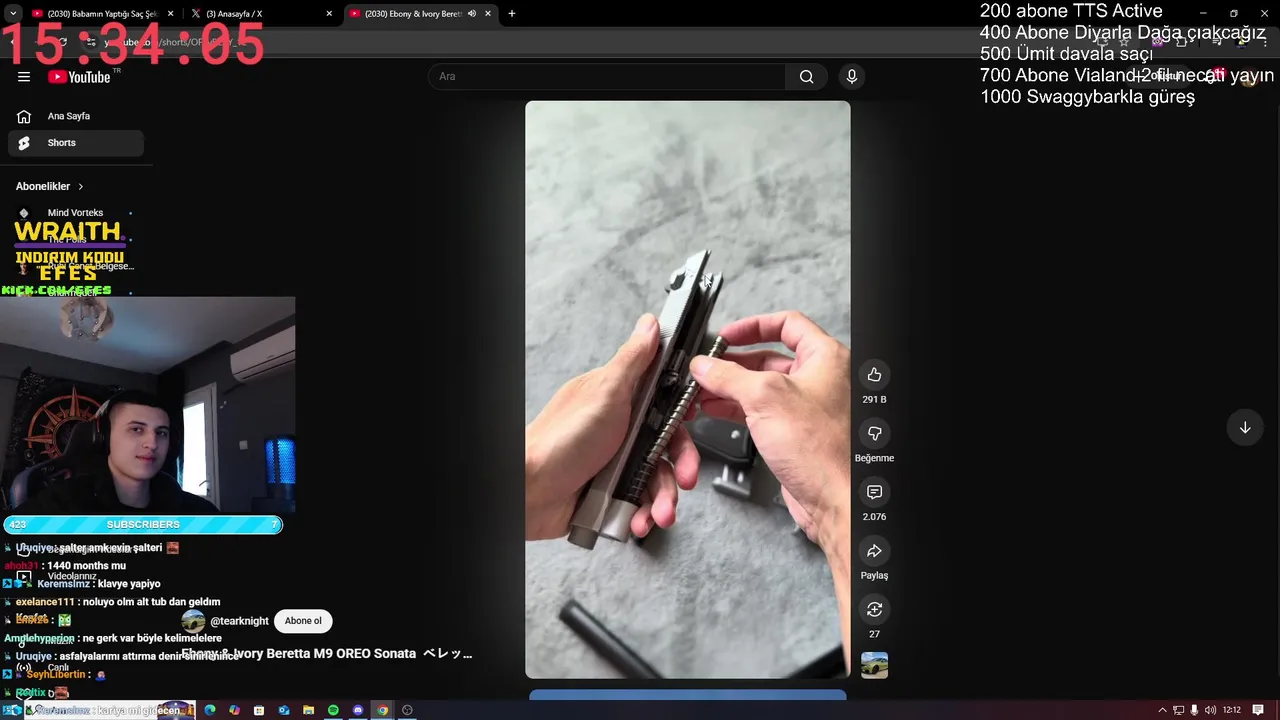Show hidden system tray icons
This screenshot has height=720, width=1280.
click(1162, 710)
